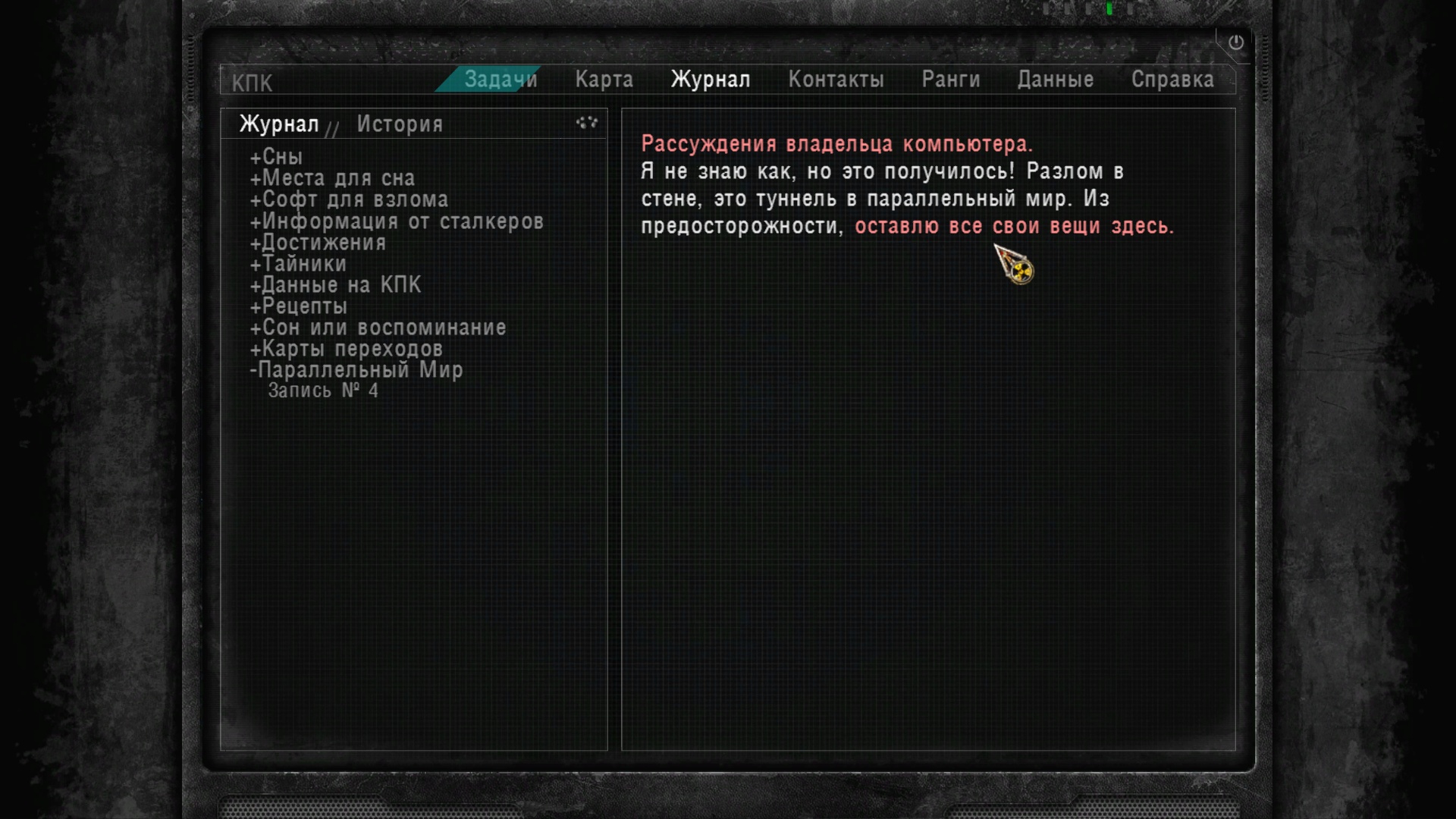
Task: Select the Журнал sub-tab
Action: pyautogui.click(x=279, y=124)
